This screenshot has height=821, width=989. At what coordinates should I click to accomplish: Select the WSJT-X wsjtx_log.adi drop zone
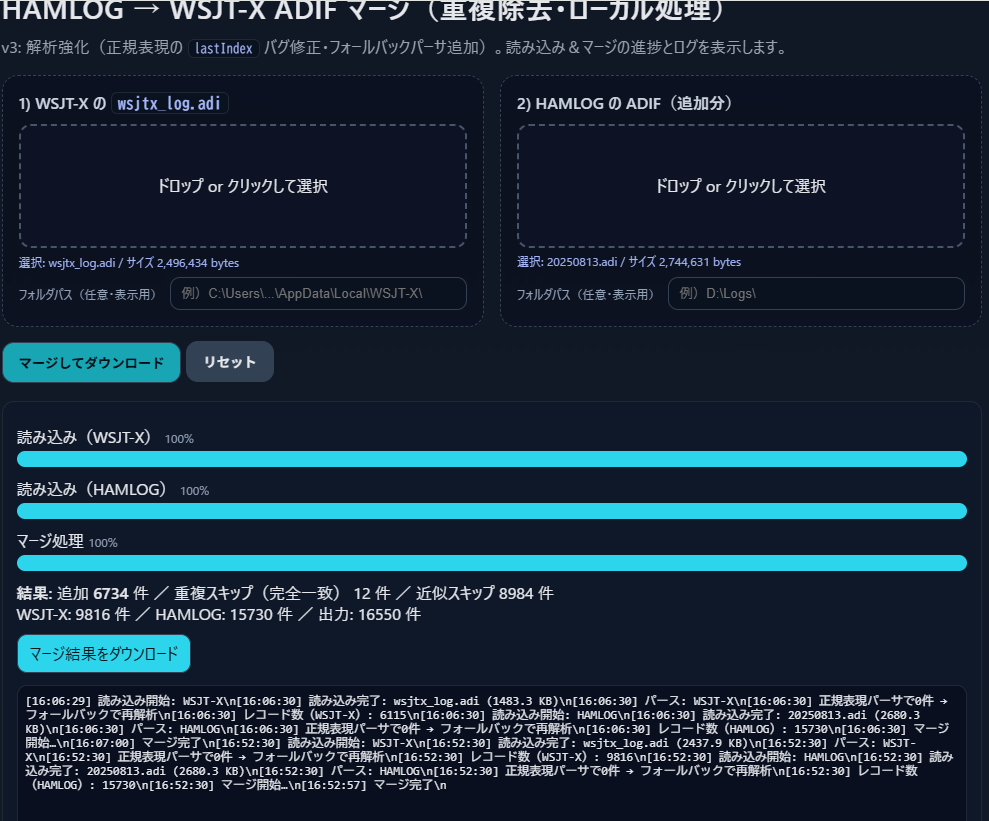click(x=243, y=186)
